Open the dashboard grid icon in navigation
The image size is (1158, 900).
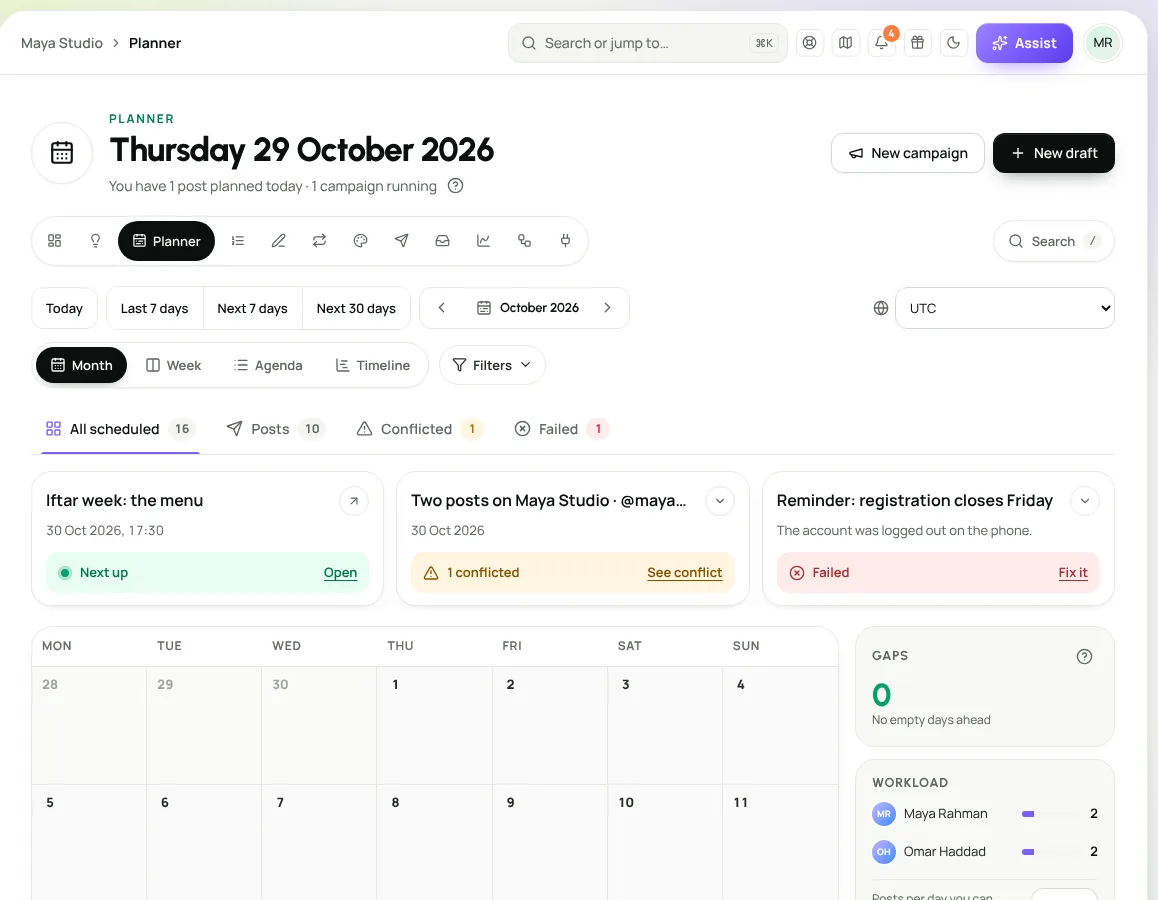tap(55, 241)
